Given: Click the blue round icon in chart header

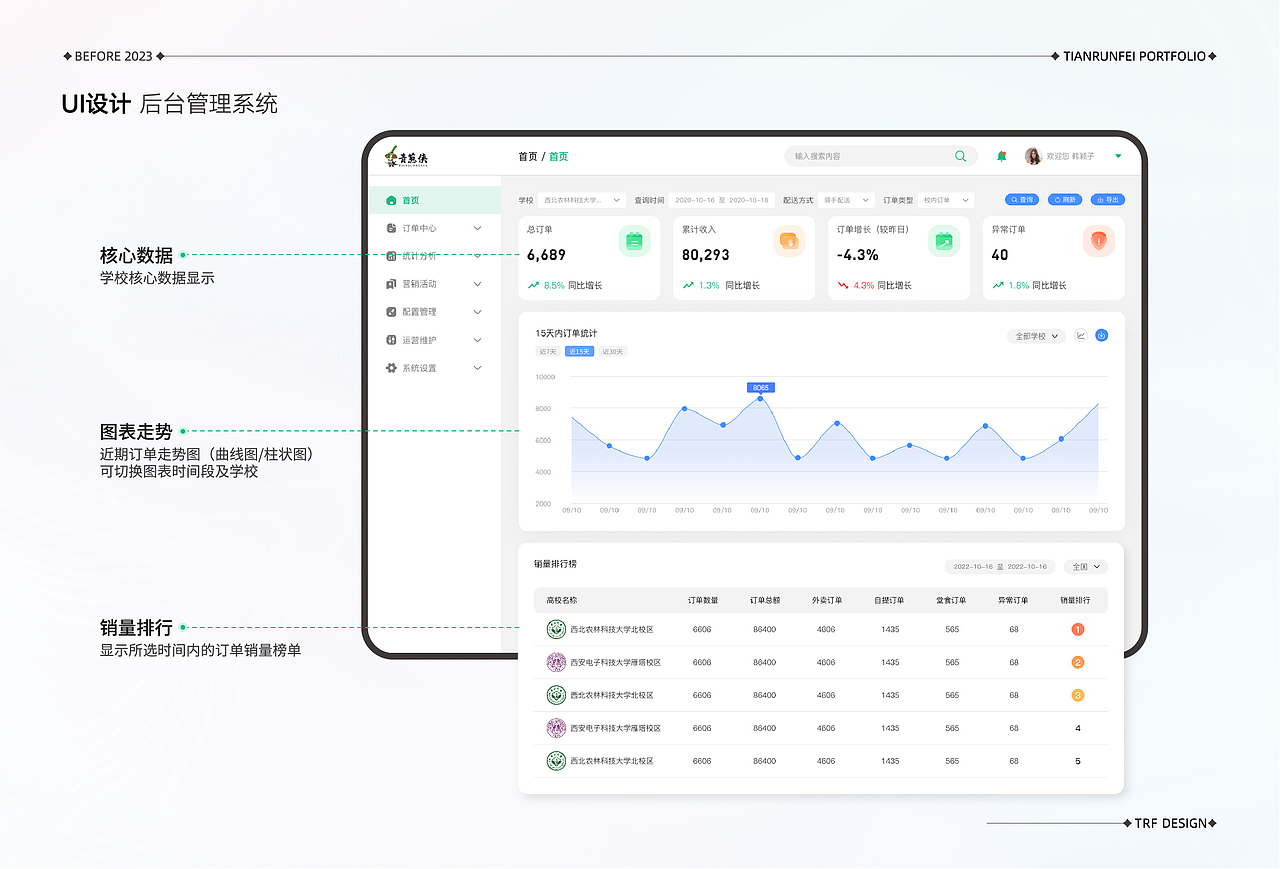Looking at the screenshot, I should 1102,335.
